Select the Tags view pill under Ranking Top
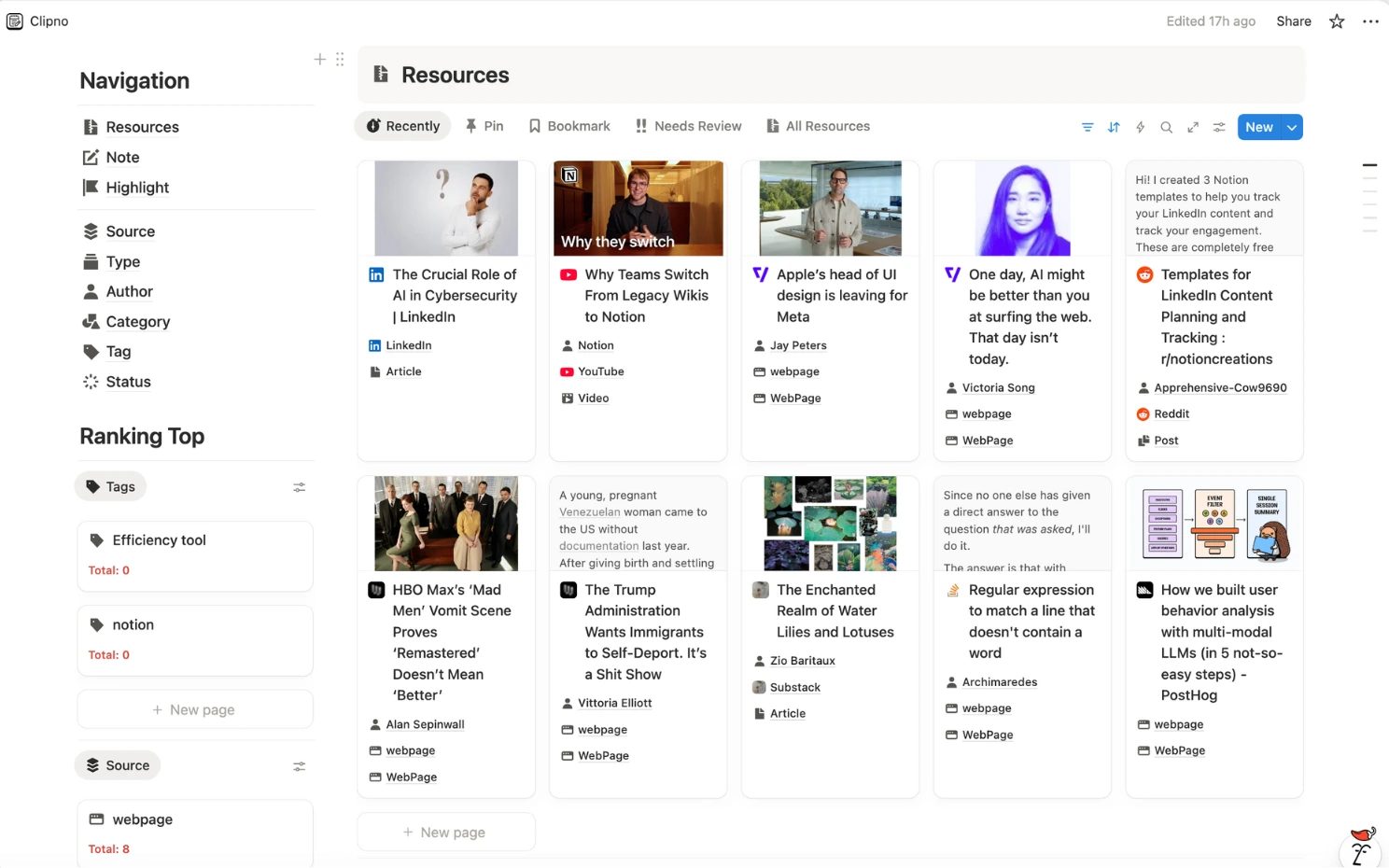This screenshot has height=868, width=1389. (111, 486)
